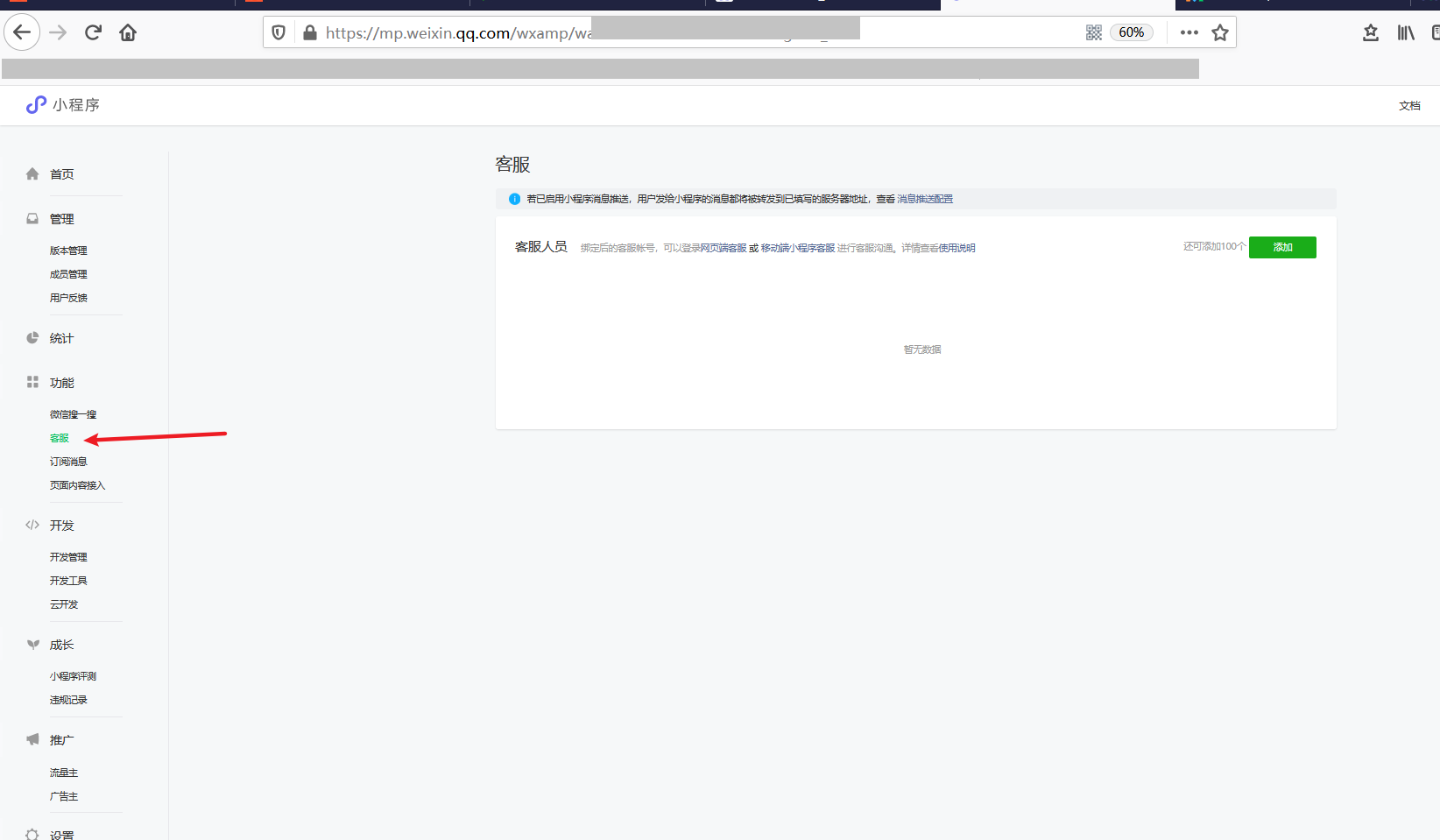Select the 成长 section icon in sidebar

tap(32, 644)
